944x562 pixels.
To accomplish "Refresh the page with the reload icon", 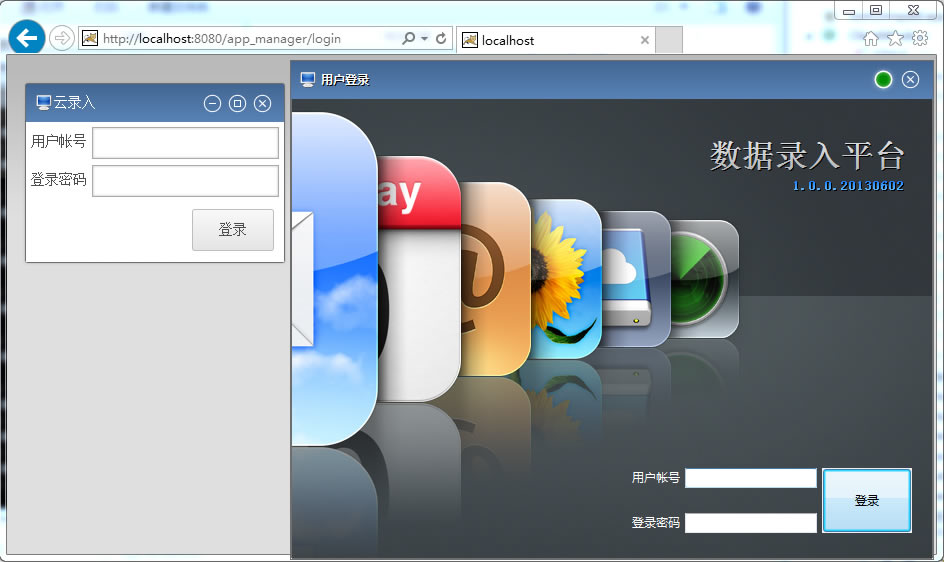I will pos(441,39).
